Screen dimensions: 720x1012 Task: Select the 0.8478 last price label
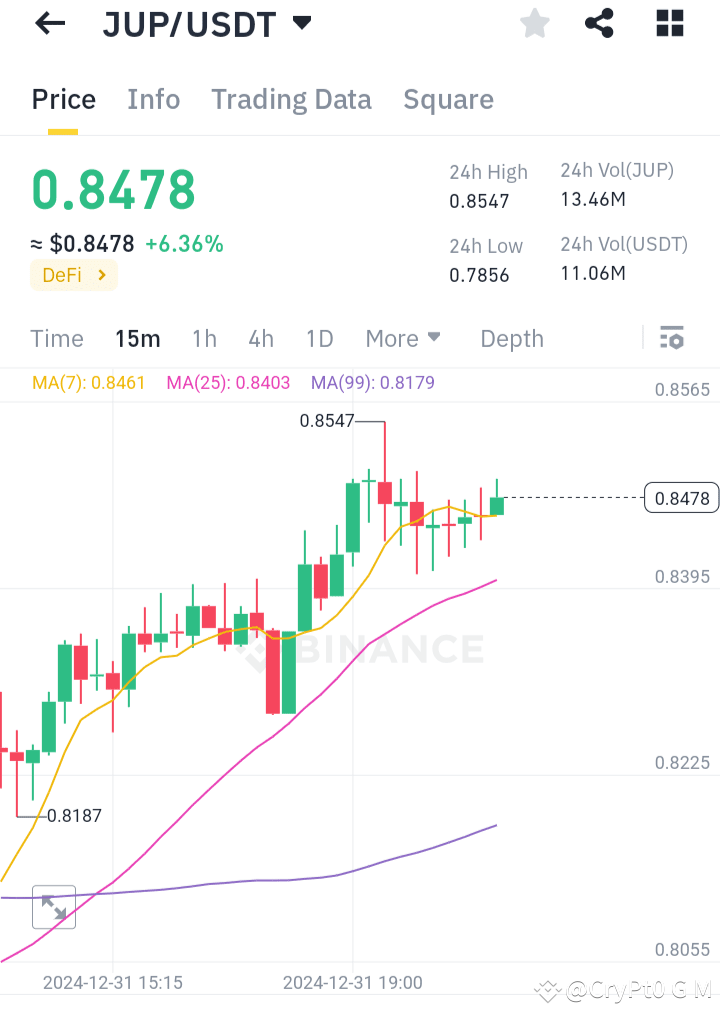click(681, 497)
